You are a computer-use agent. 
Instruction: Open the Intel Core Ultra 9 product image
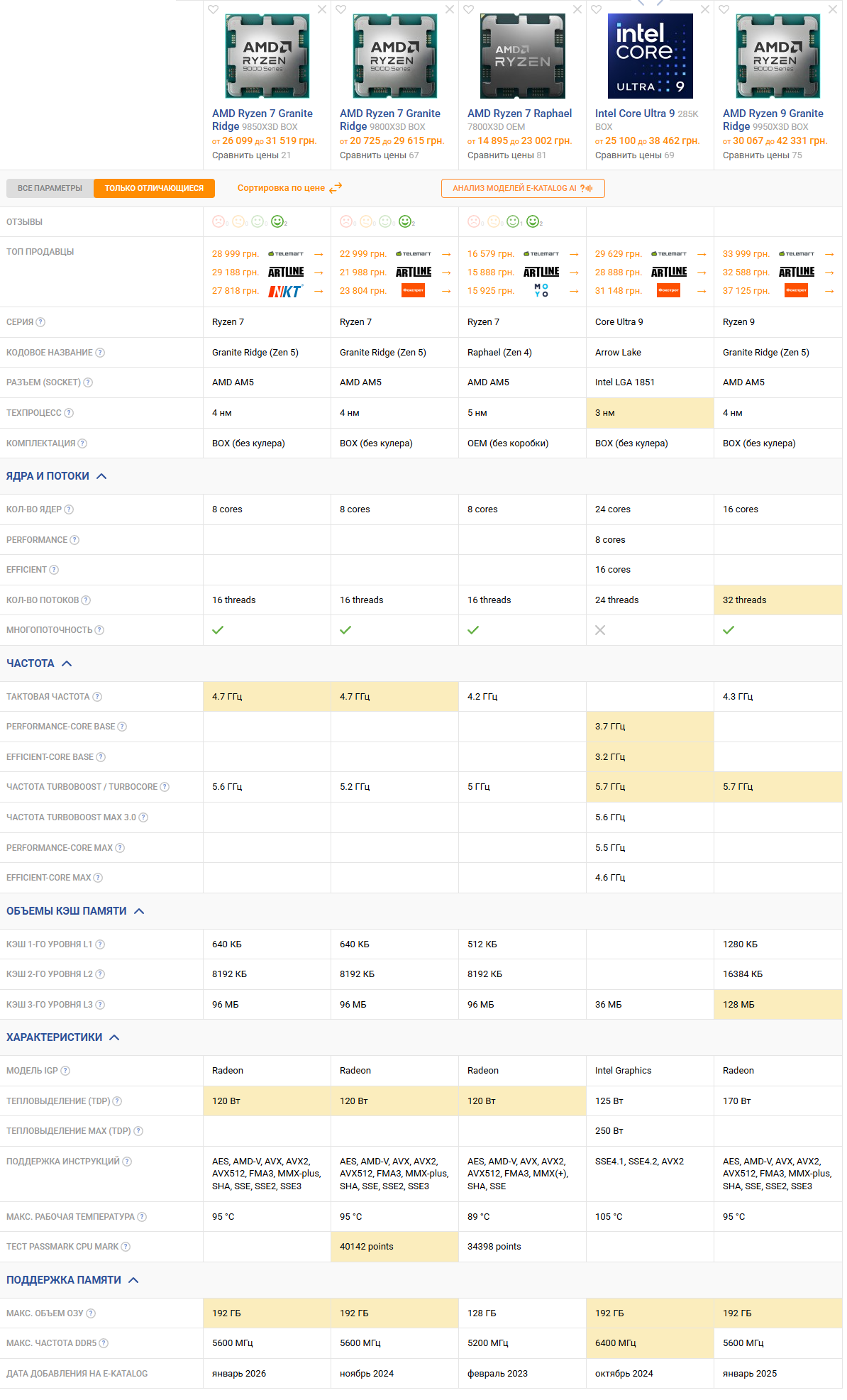(651, 56)
